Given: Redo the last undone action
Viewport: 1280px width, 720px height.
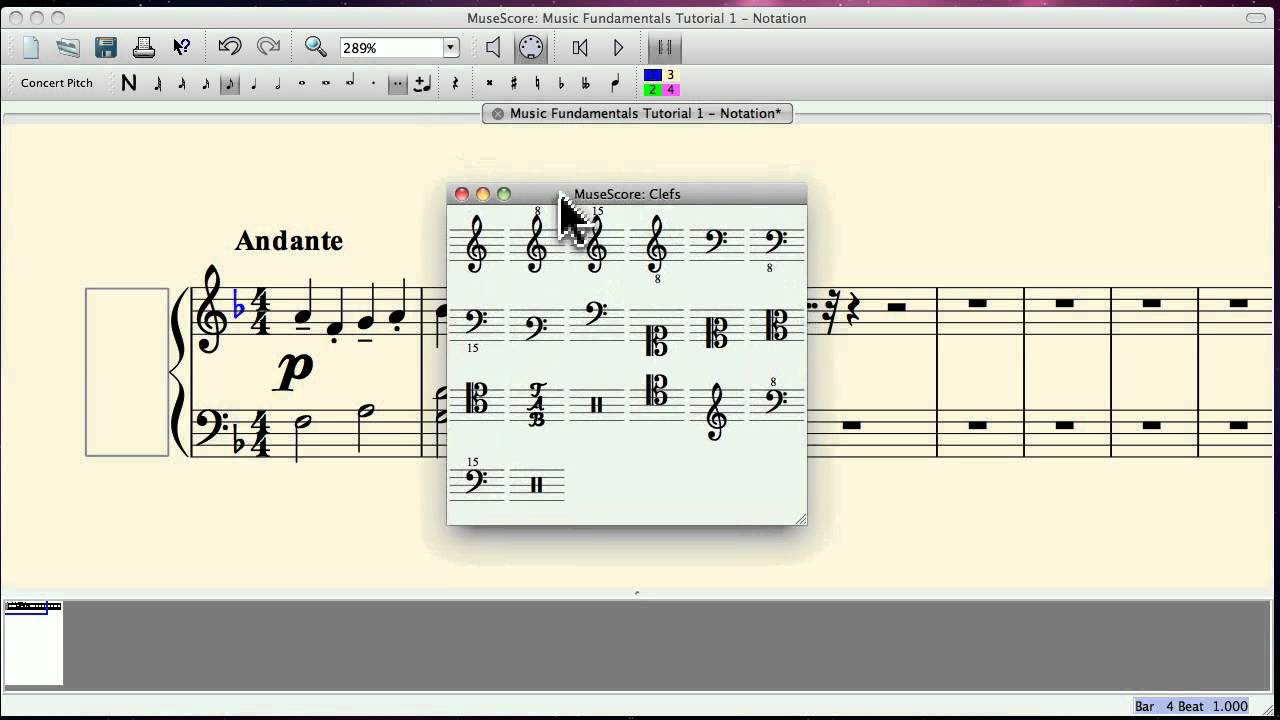Looking at the screenshot, I should 268,47.
